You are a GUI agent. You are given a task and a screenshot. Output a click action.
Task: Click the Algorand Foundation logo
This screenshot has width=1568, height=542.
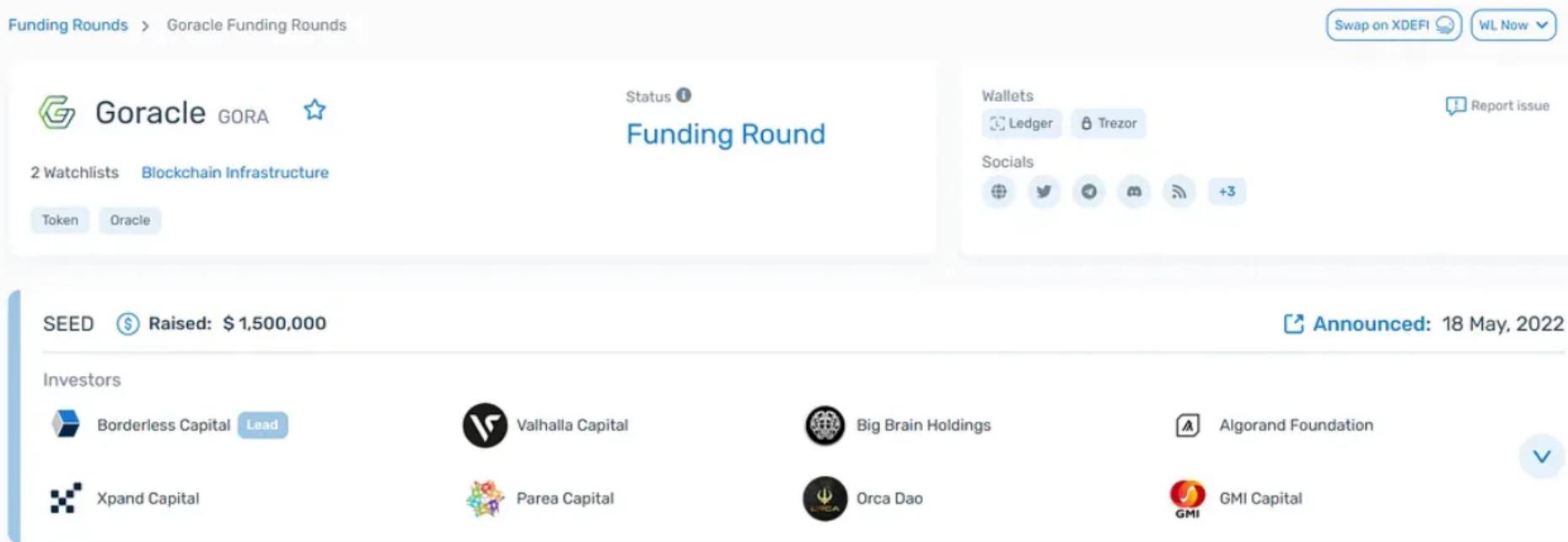1188,426
